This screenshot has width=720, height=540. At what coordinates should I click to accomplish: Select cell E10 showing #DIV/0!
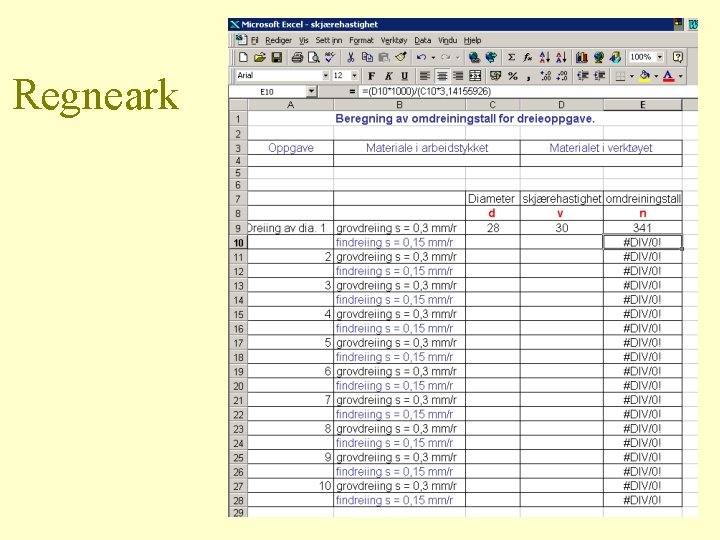click(x=642, y=242)
